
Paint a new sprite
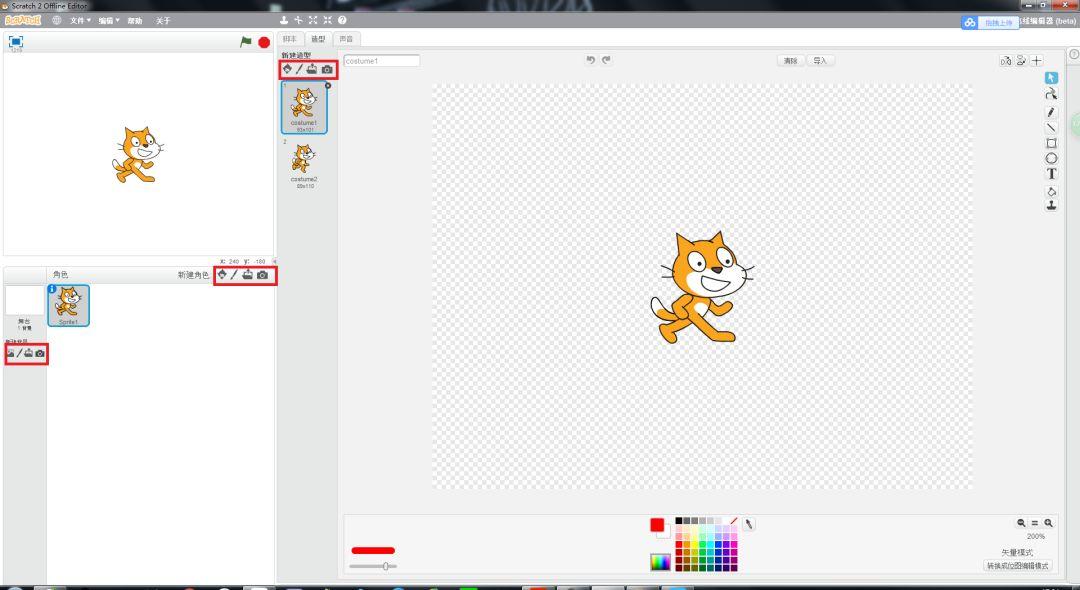point(233,275)
